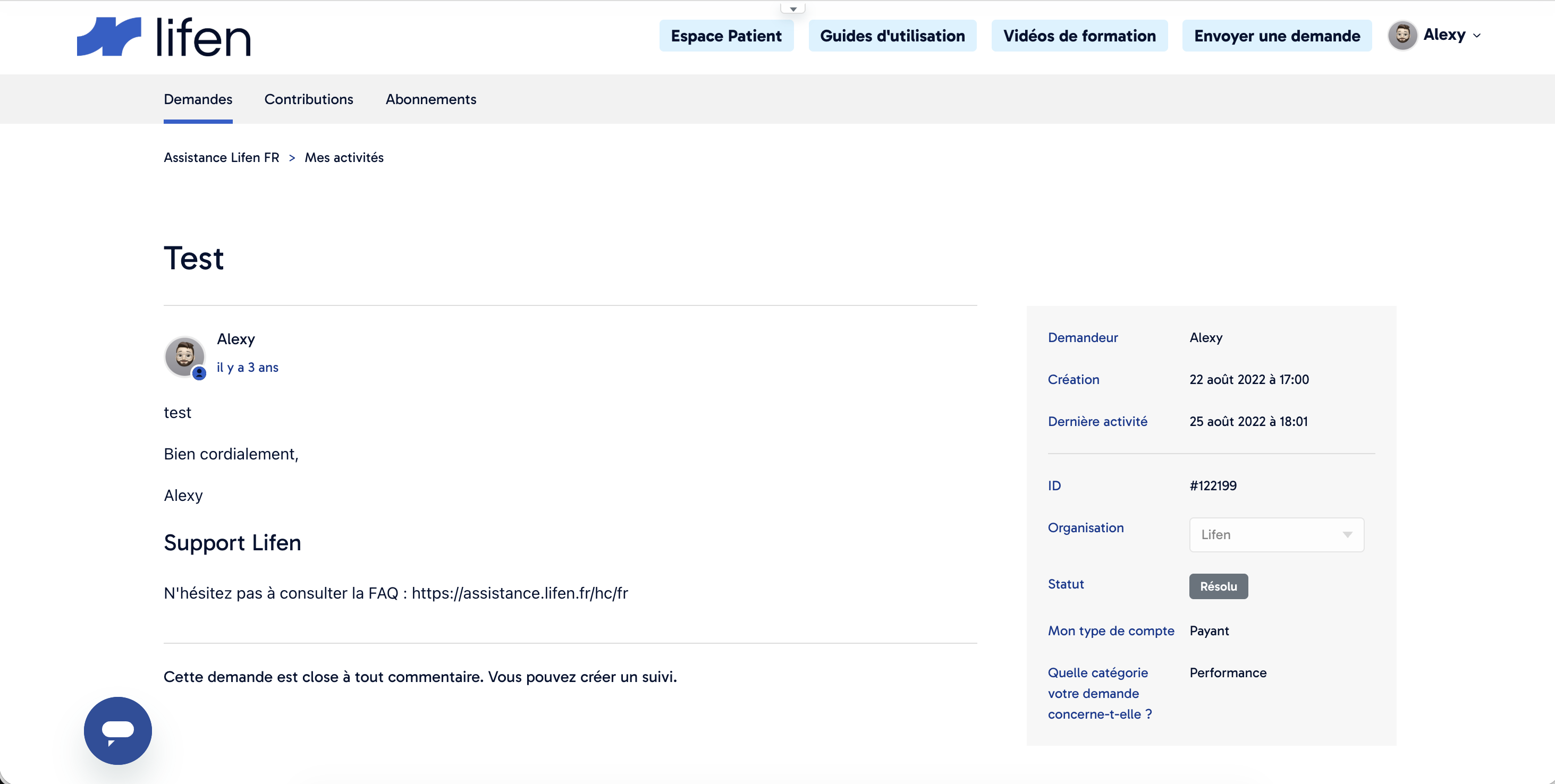Switch to the Contributions tab
Image resolution: width=1555 pixels, height=784 pixels.
(x=308, y=99)
